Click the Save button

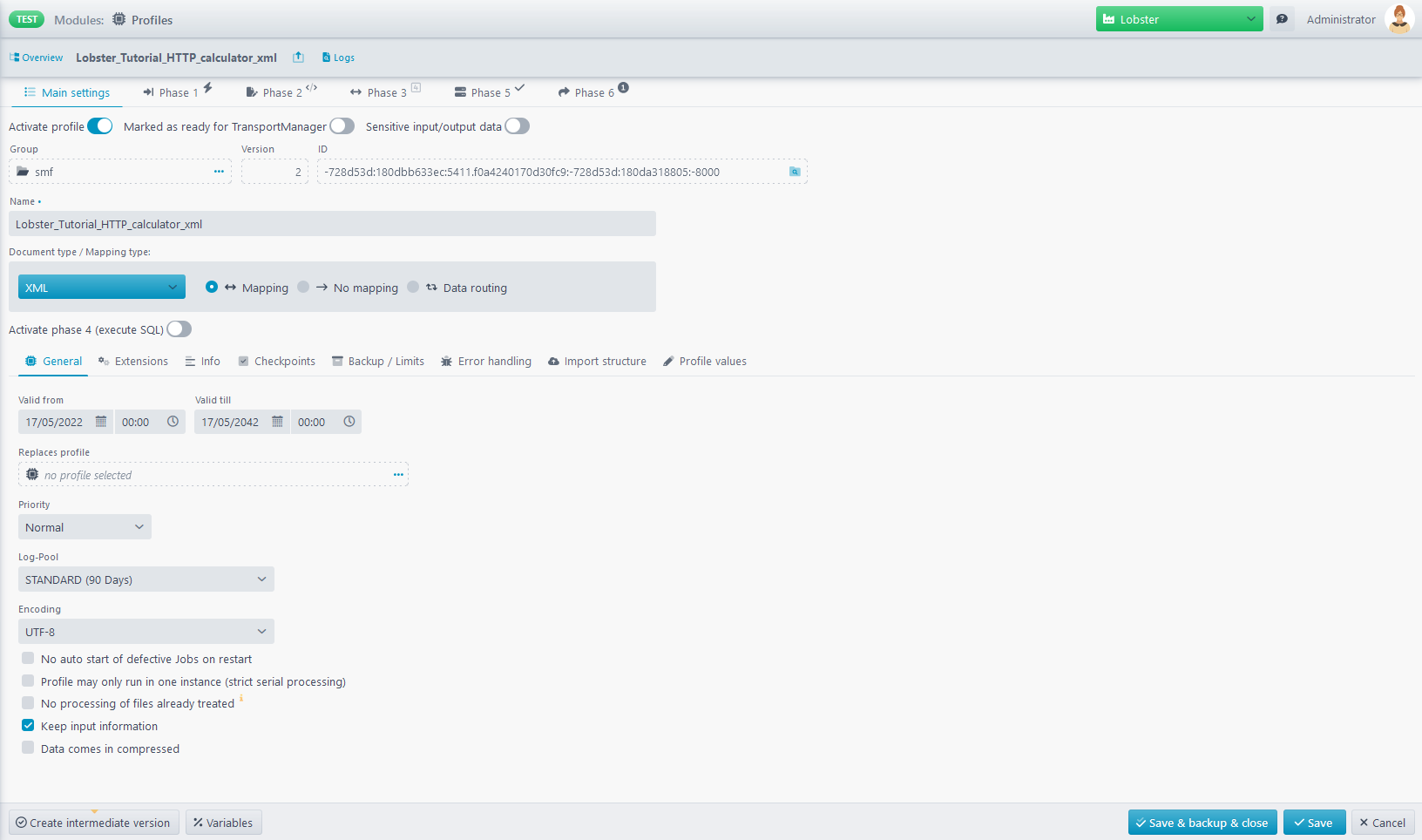1314,823
